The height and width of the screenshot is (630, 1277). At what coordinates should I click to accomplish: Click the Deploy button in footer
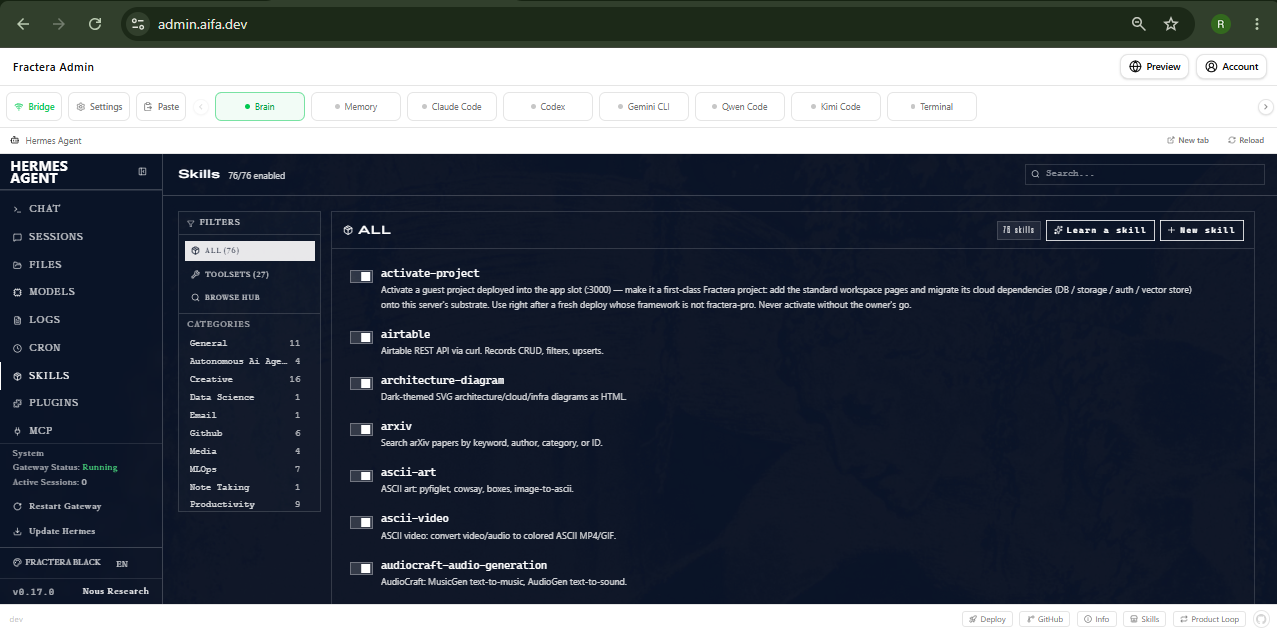987,619
